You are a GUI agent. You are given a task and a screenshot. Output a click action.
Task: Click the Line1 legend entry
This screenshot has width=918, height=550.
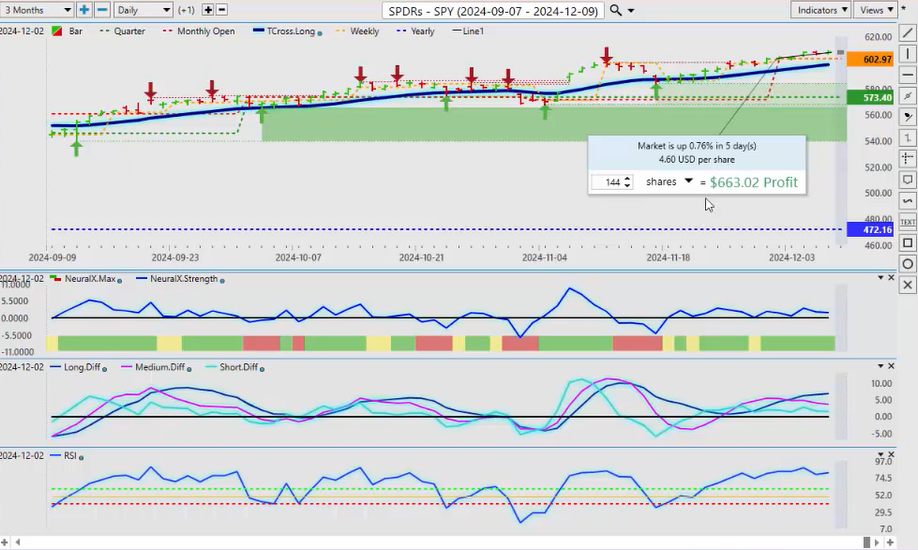(468, 31)
